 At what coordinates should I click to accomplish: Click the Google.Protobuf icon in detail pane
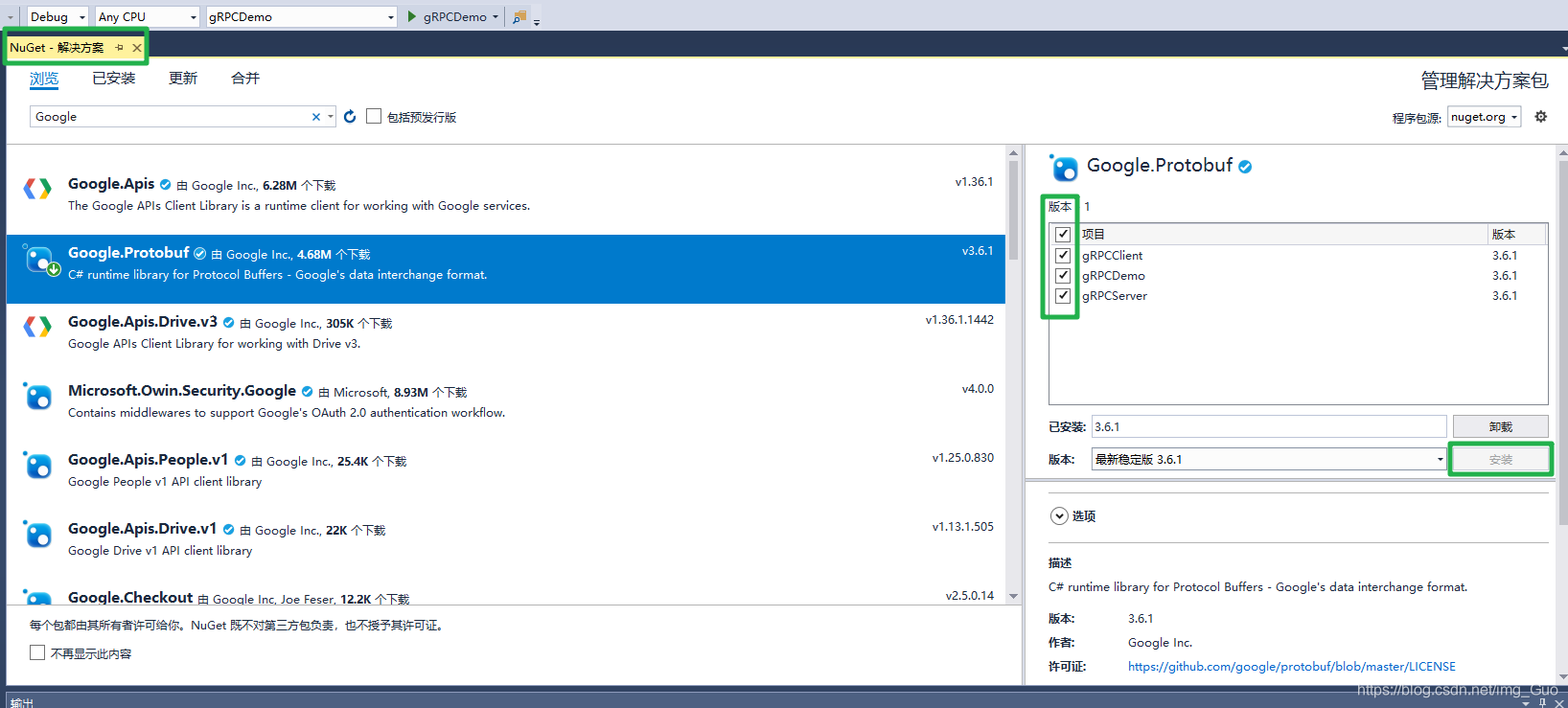(1064, 168)
